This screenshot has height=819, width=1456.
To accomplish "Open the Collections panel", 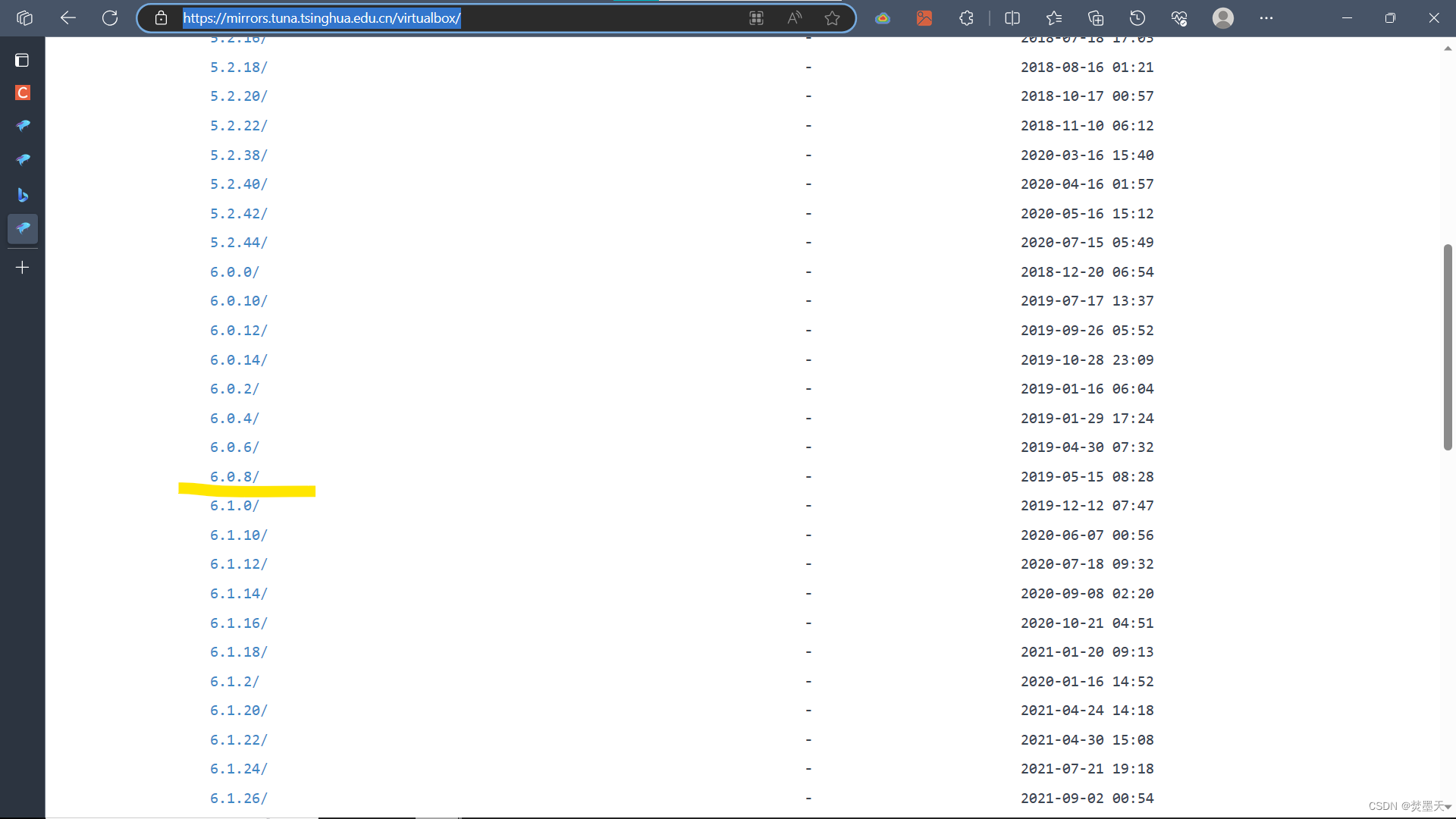I will click(1096, 18).
